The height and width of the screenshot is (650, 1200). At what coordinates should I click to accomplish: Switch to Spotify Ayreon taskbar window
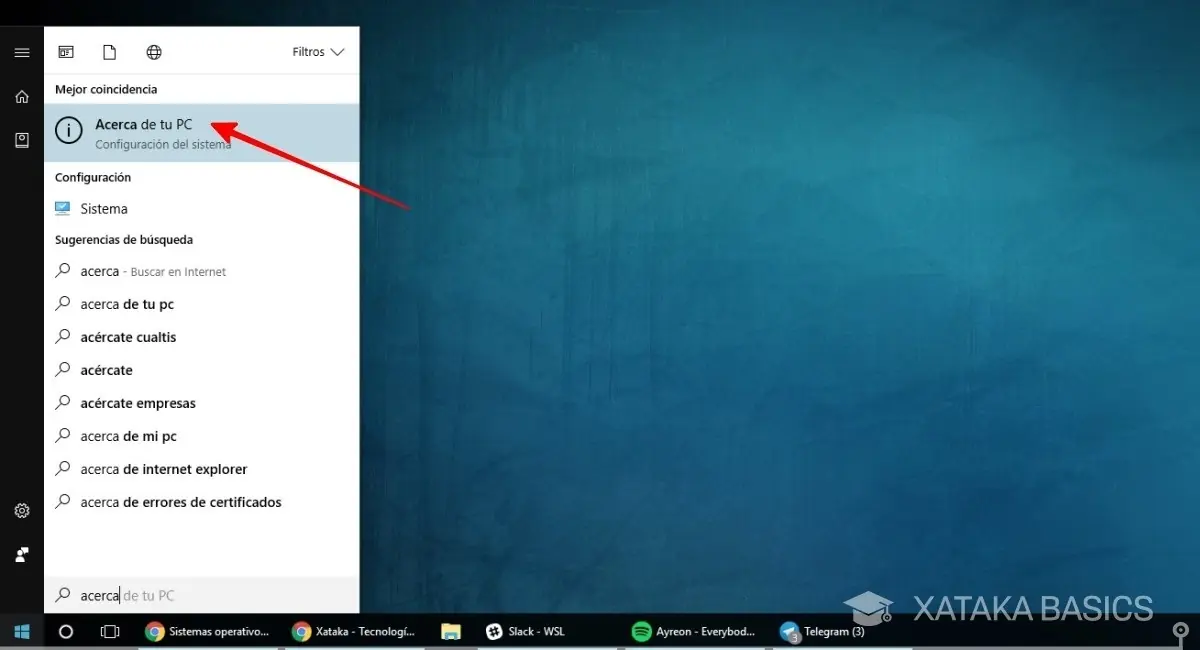[693, 631]
